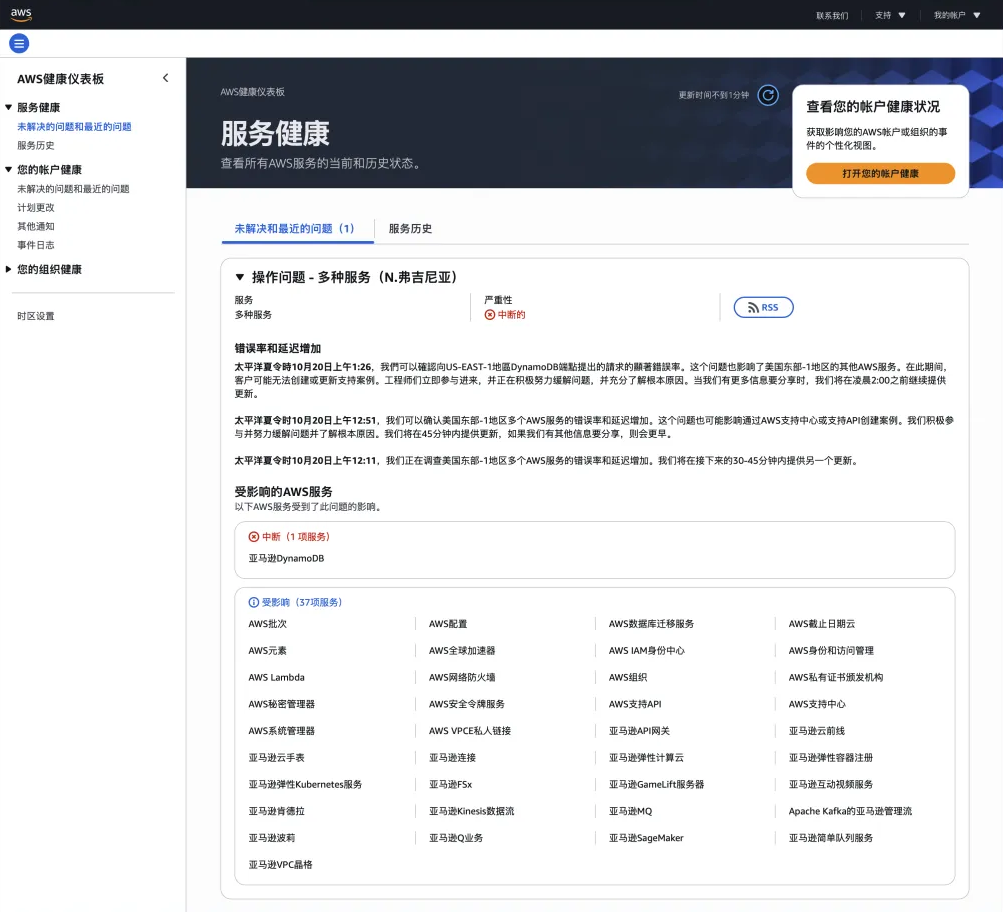Open 时区设置 in the sidebar

(36, 316)
